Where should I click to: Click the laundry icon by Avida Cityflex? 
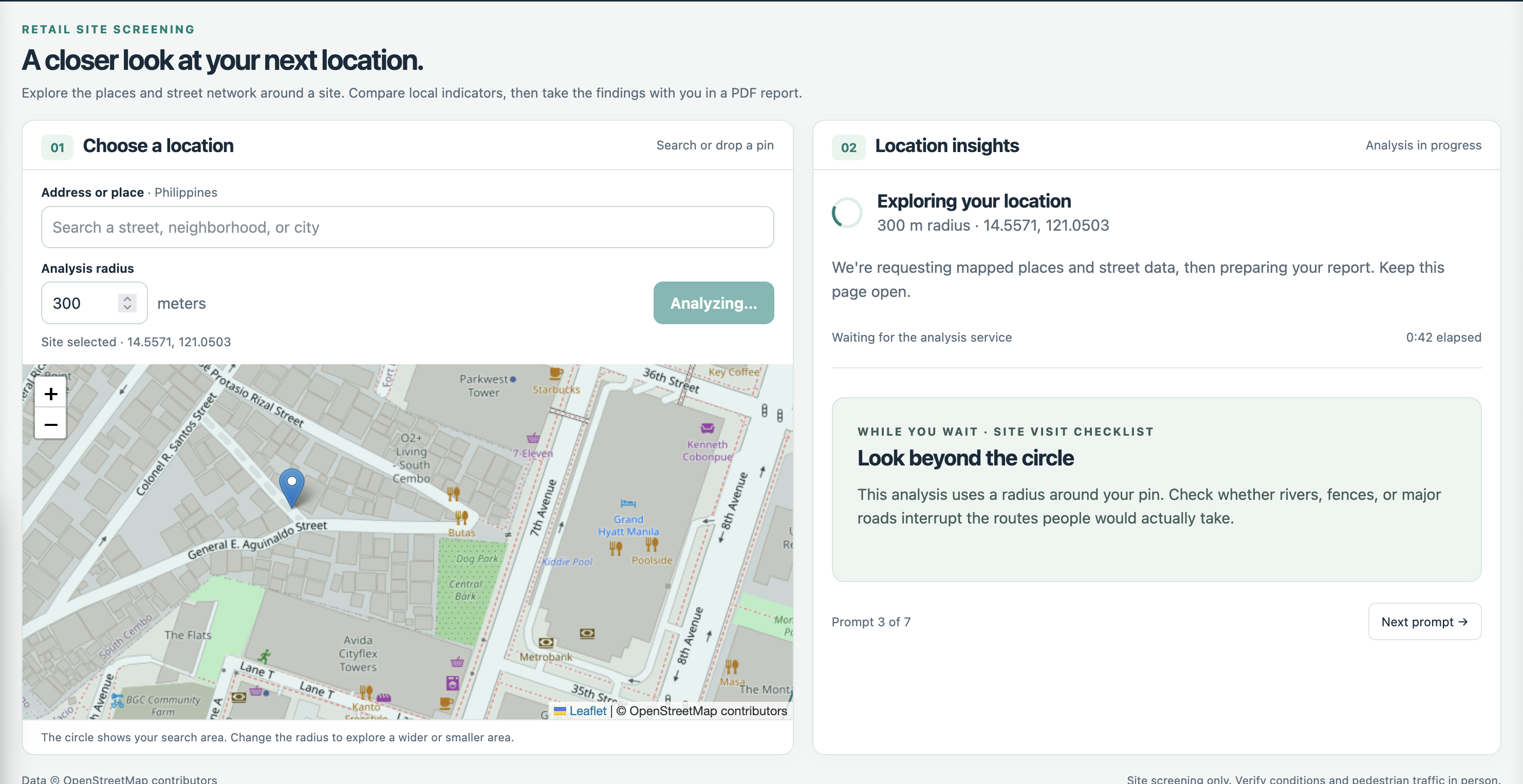click(x=453, y=683)
